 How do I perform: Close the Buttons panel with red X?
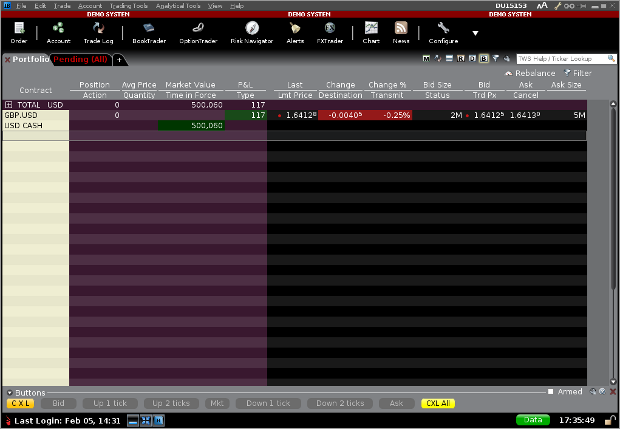pos(613,391)
